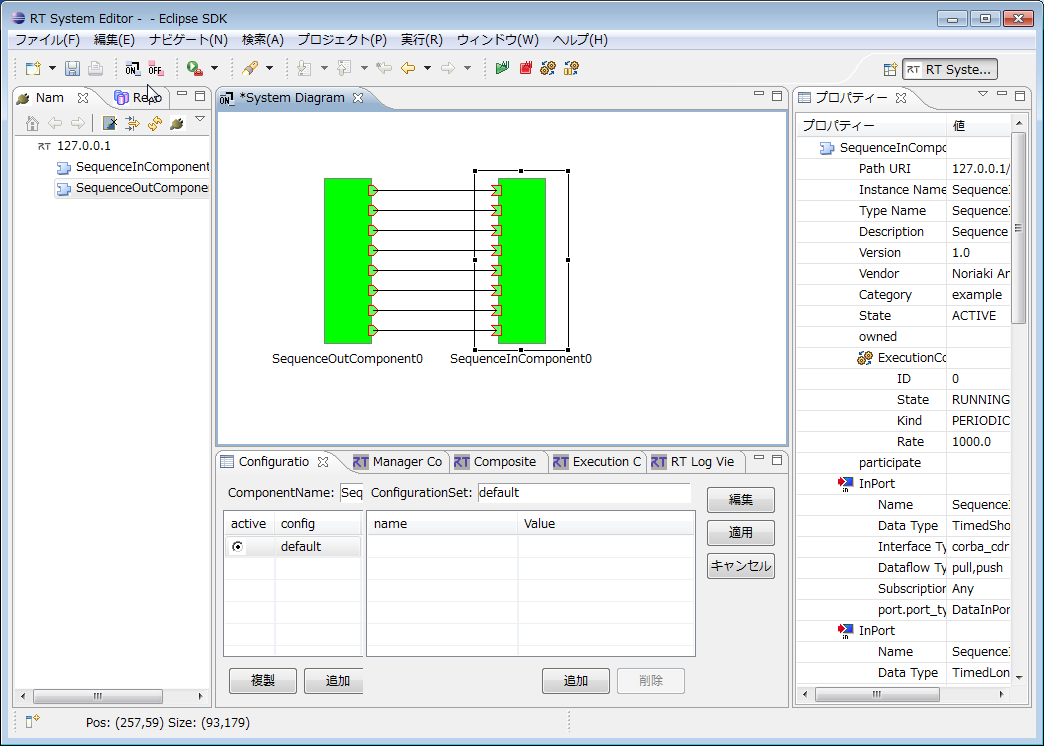Viewport: 1044px width, 746px height.
Task: Click the delete name server entry icon
Action: (x=110, y=123)
